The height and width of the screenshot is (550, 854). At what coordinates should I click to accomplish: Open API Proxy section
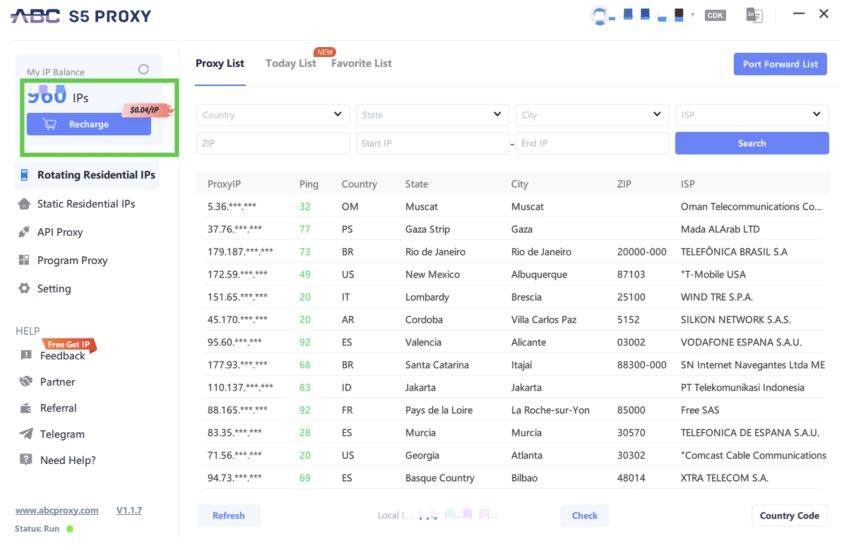pyautogui.click(x=60, y=232)
